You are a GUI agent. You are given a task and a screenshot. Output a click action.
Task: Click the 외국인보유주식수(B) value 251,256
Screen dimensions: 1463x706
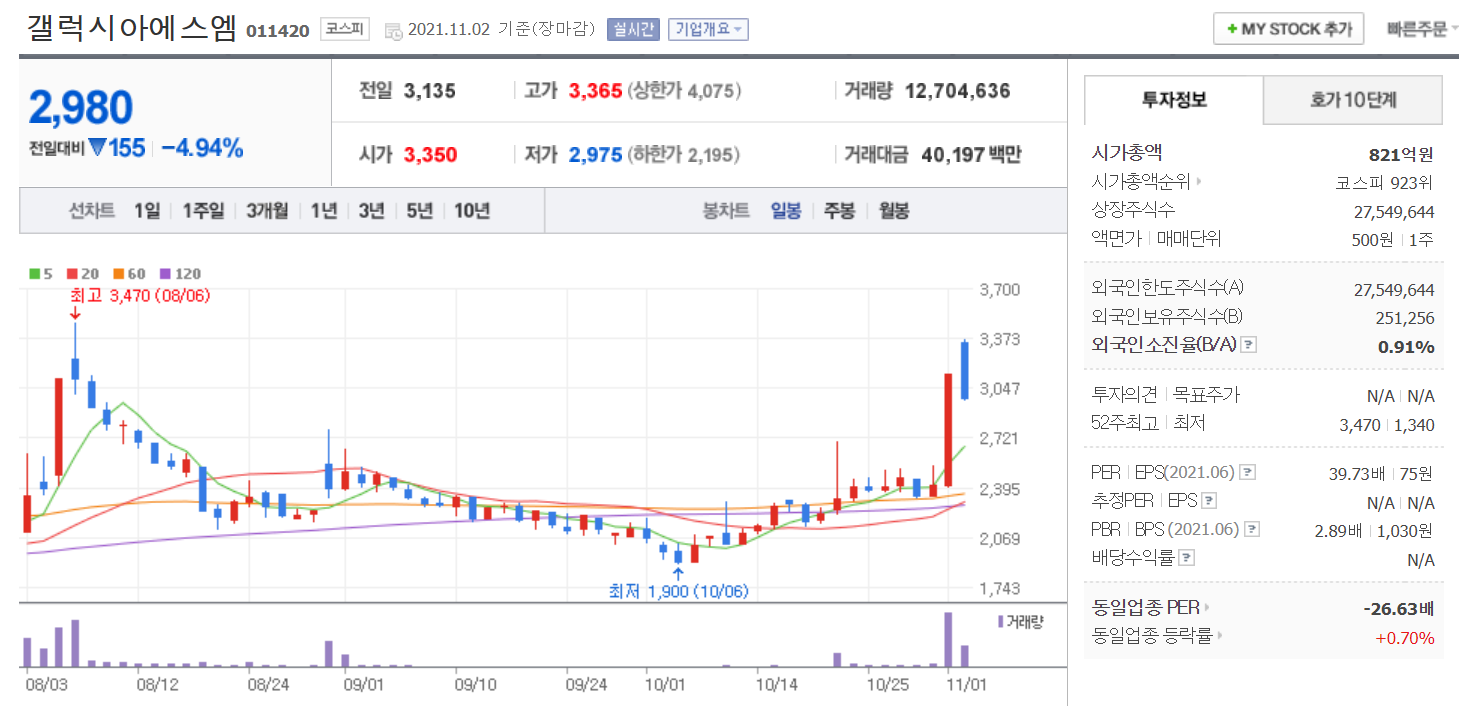pos(1405,318)
